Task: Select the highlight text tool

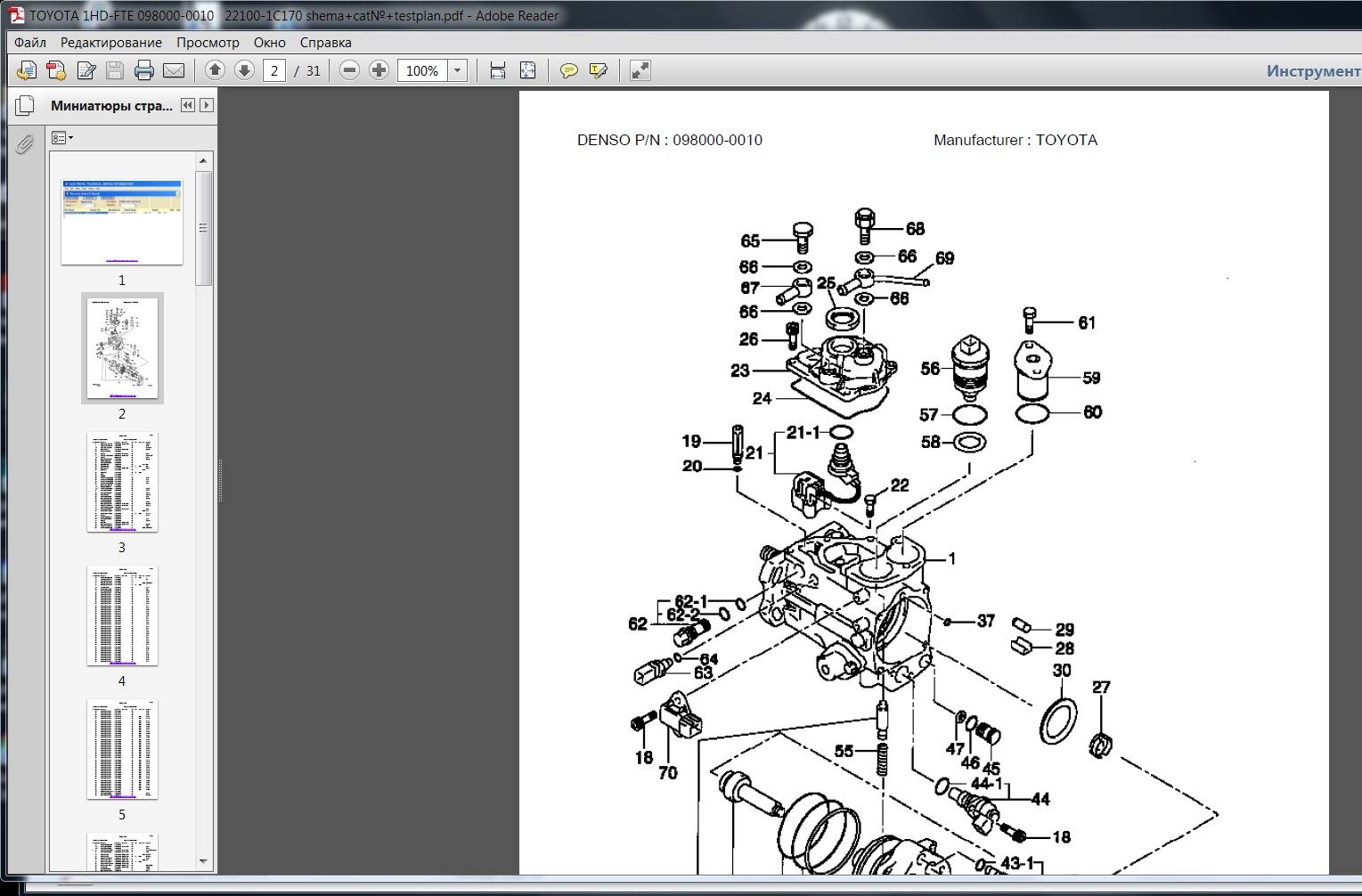Action: tap(598, 70)
